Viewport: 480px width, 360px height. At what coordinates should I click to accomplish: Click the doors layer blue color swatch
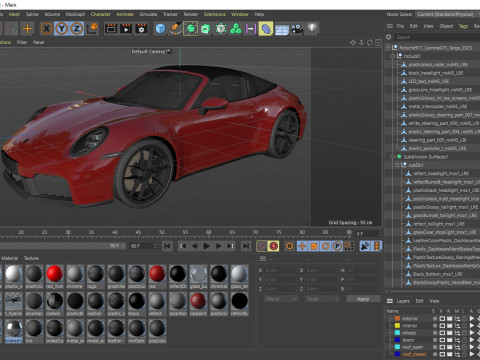[397, 340]
